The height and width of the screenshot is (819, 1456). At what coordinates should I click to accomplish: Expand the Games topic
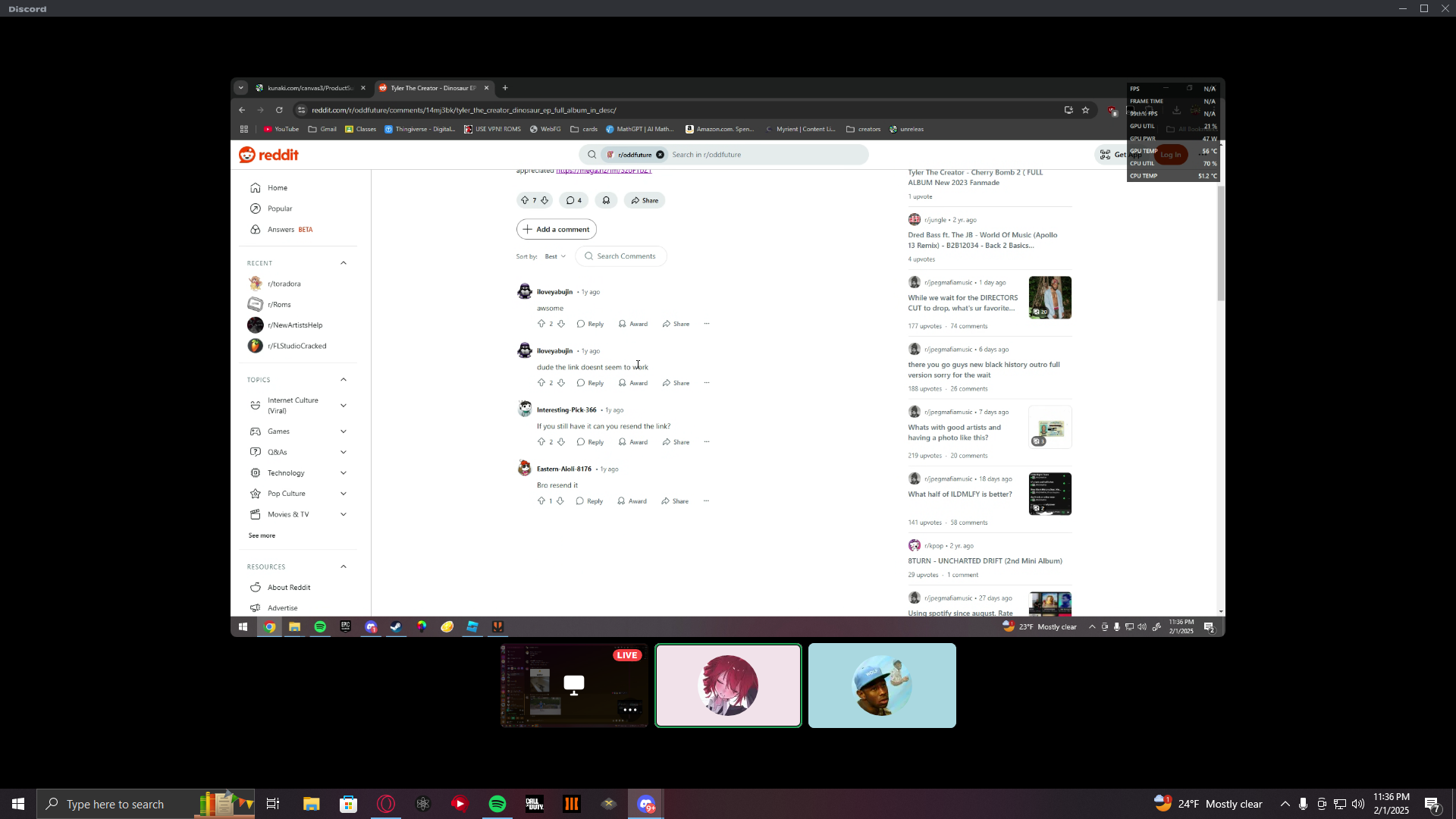click(x=344, y=431)
